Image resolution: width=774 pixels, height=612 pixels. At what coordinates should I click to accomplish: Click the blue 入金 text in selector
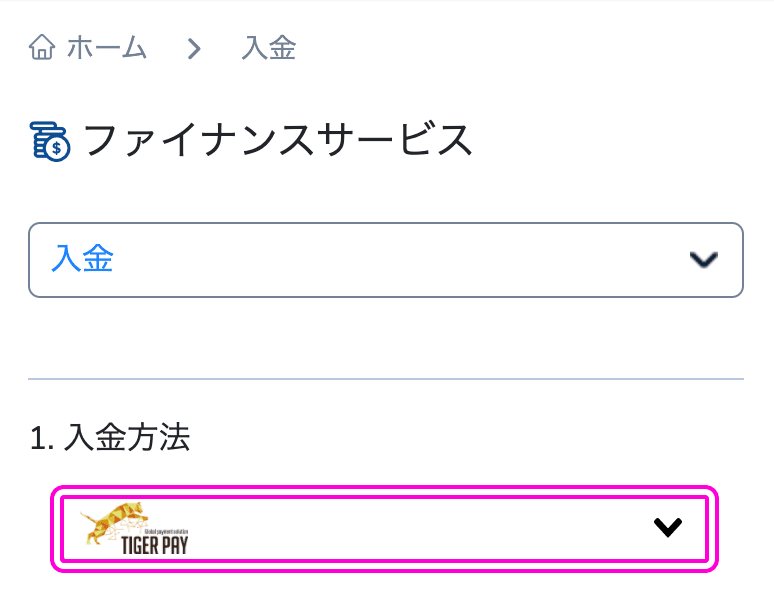tap(82, 258)
